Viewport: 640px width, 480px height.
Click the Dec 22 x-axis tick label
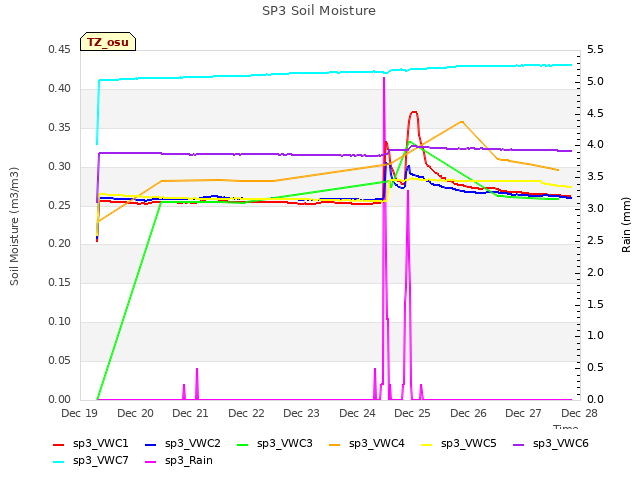(x=246, y=413)
